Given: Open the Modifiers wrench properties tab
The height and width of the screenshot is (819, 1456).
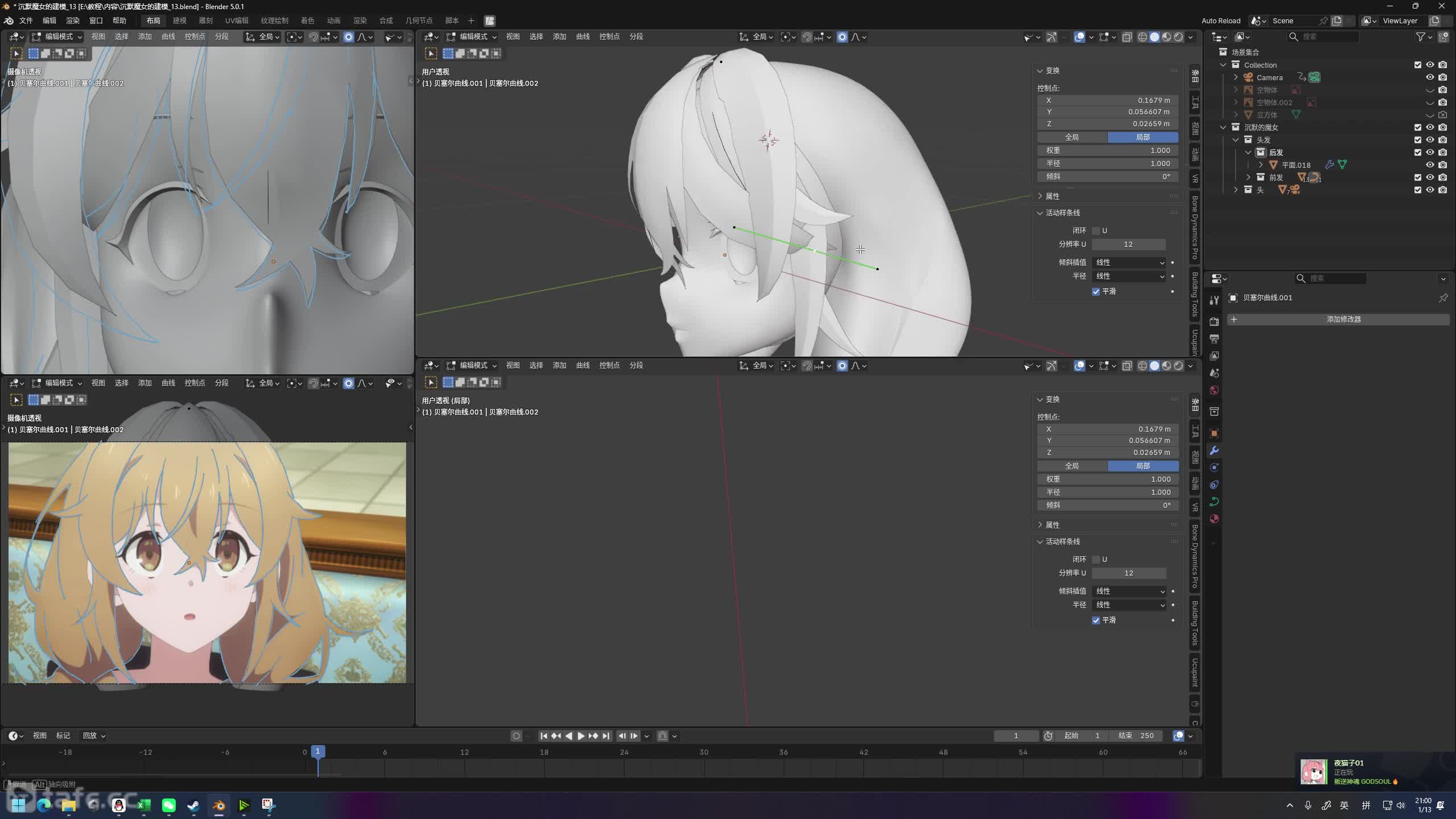Looking at the screenshot, I should [x=1214, y=450].
